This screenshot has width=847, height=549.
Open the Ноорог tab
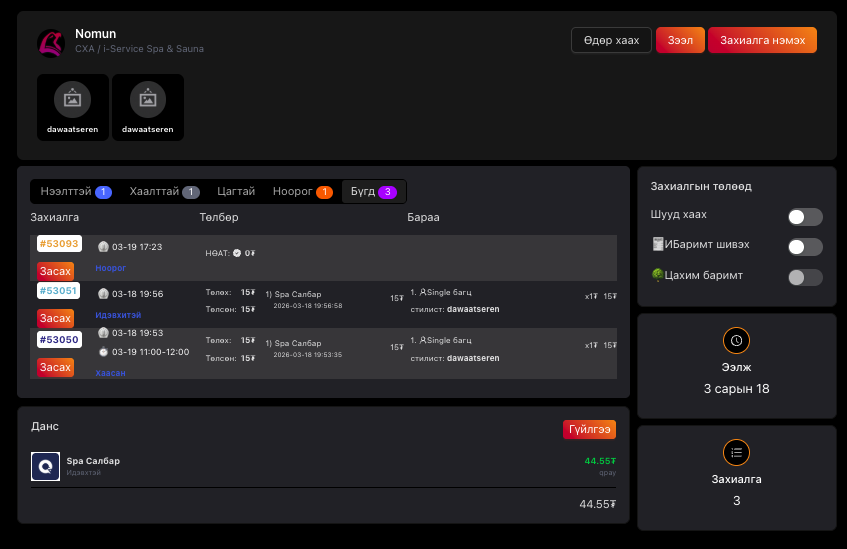(x=302, y=192)
